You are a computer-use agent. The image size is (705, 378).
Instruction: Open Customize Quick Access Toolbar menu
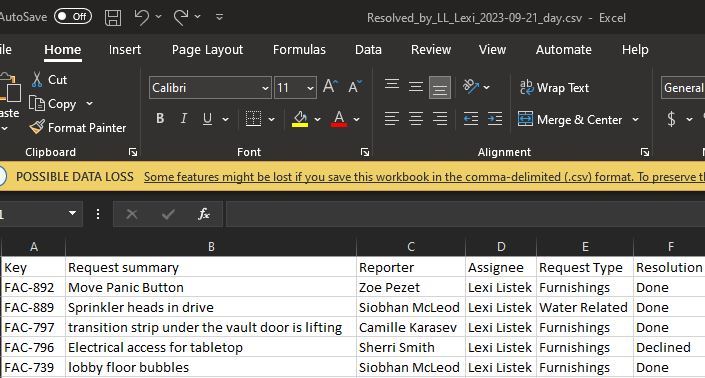219,17
